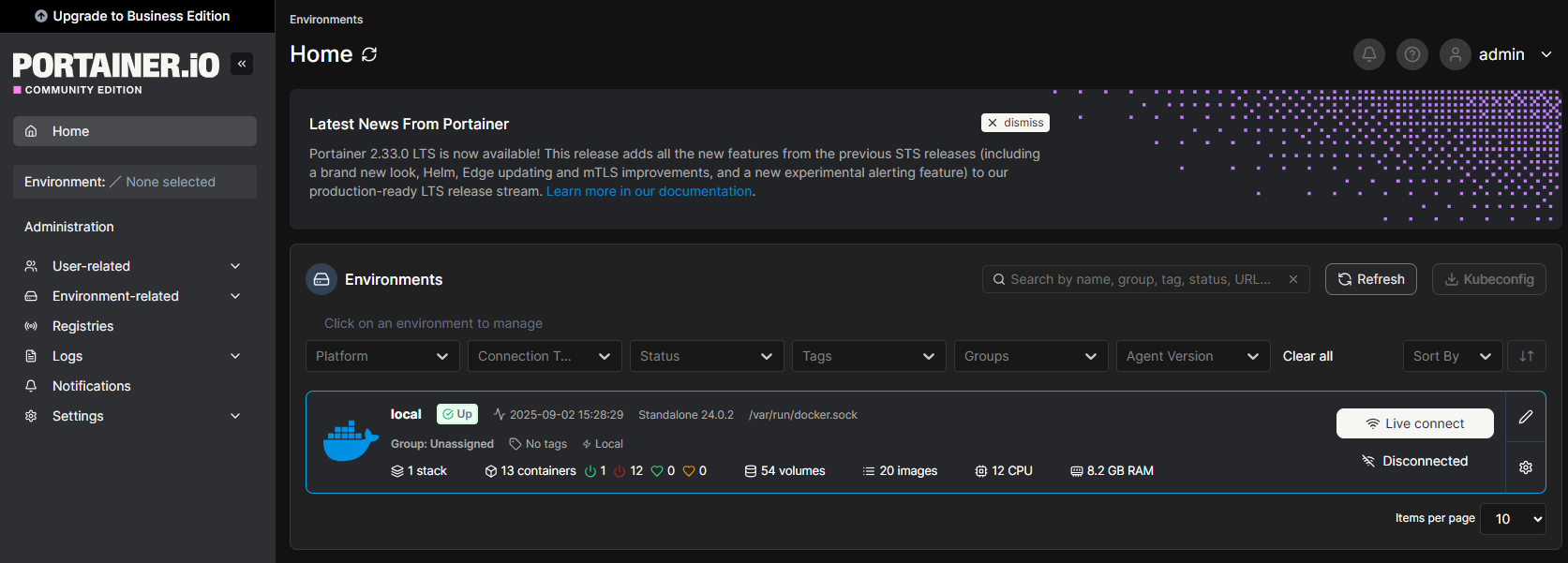Click the Home house icon in sidebar
The height and width of the screenshot is (563, 1568).
31,131
